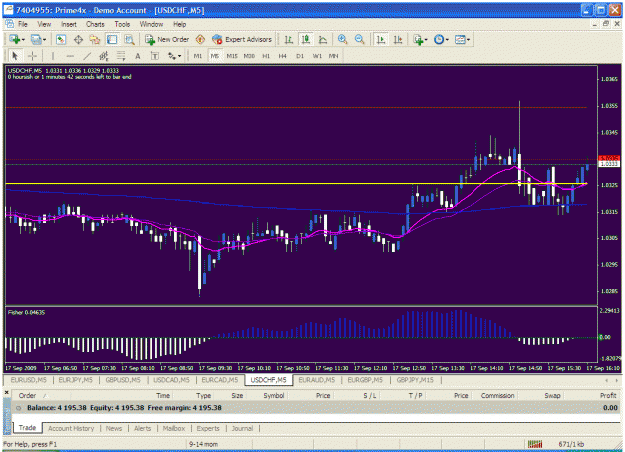
Task: Click the New Order button
Action: pyautogui.click(x=167, y=39)
